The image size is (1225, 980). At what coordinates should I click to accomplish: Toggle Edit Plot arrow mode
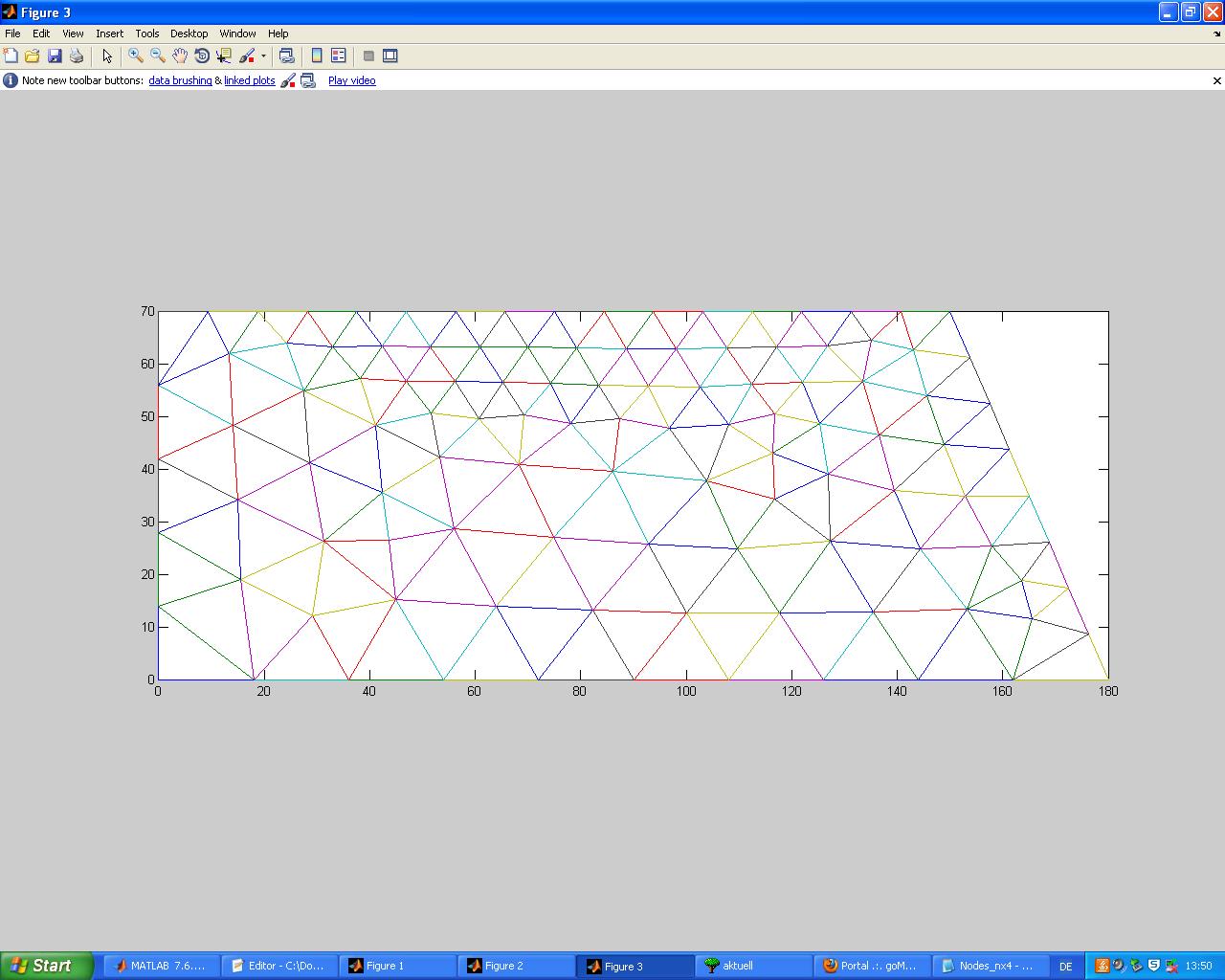107,56
